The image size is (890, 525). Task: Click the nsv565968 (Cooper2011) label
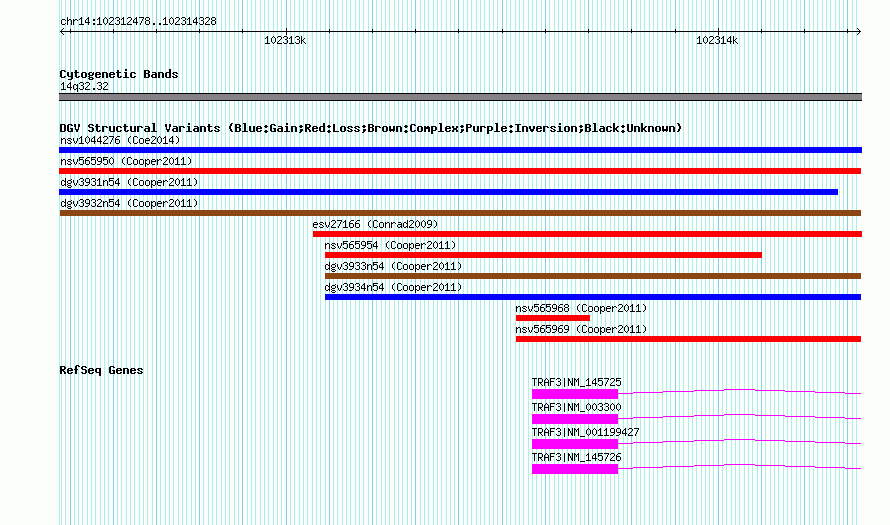pos(581,308)
